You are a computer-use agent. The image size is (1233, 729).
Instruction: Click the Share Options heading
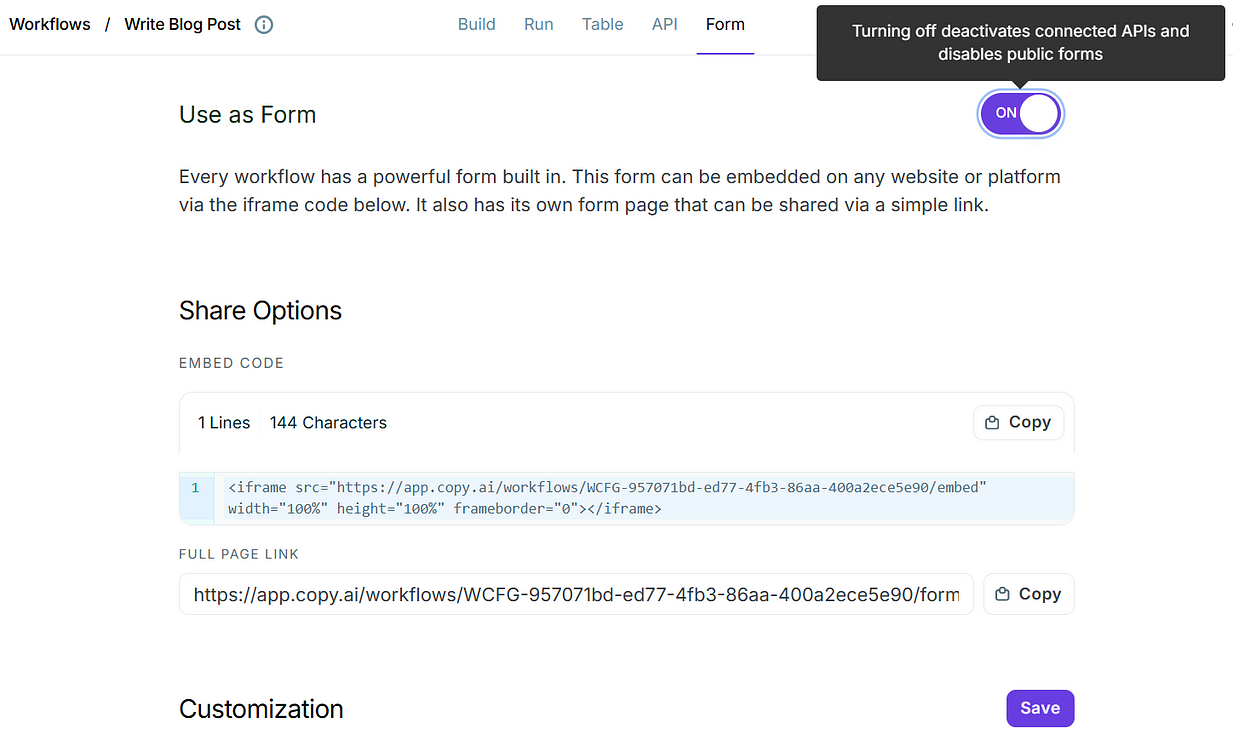(260, 311)
